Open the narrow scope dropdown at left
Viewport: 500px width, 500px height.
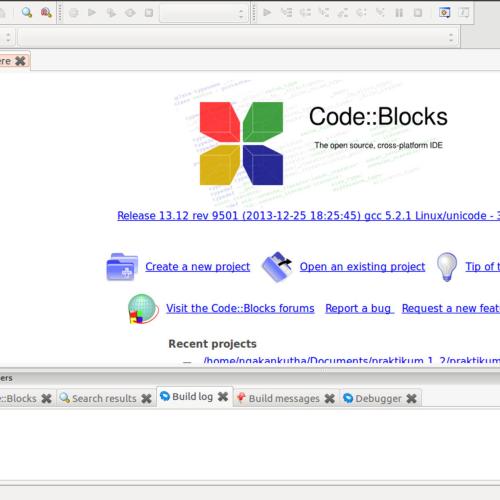click(7, 37)
